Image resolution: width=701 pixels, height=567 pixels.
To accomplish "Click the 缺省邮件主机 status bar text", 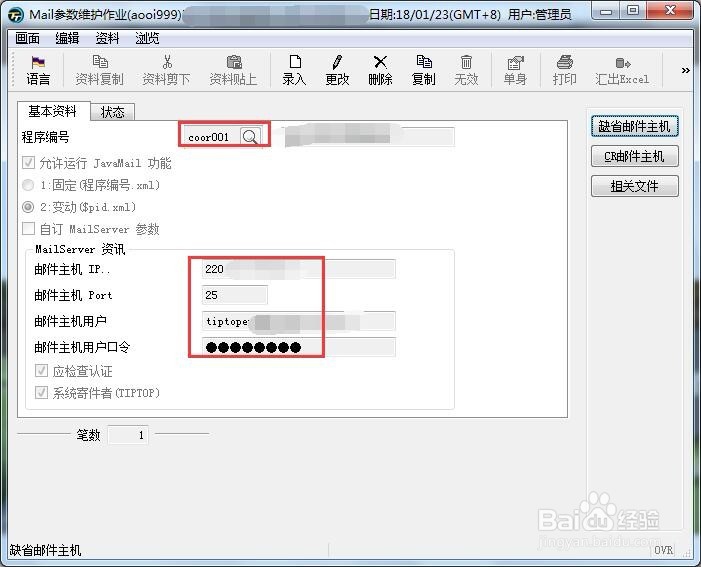I will point(45,550).
